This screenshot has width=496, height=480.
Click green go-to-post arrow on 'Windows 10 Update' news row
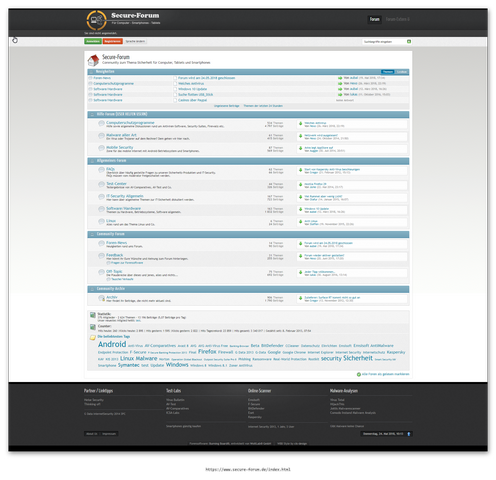coord(340,89)
